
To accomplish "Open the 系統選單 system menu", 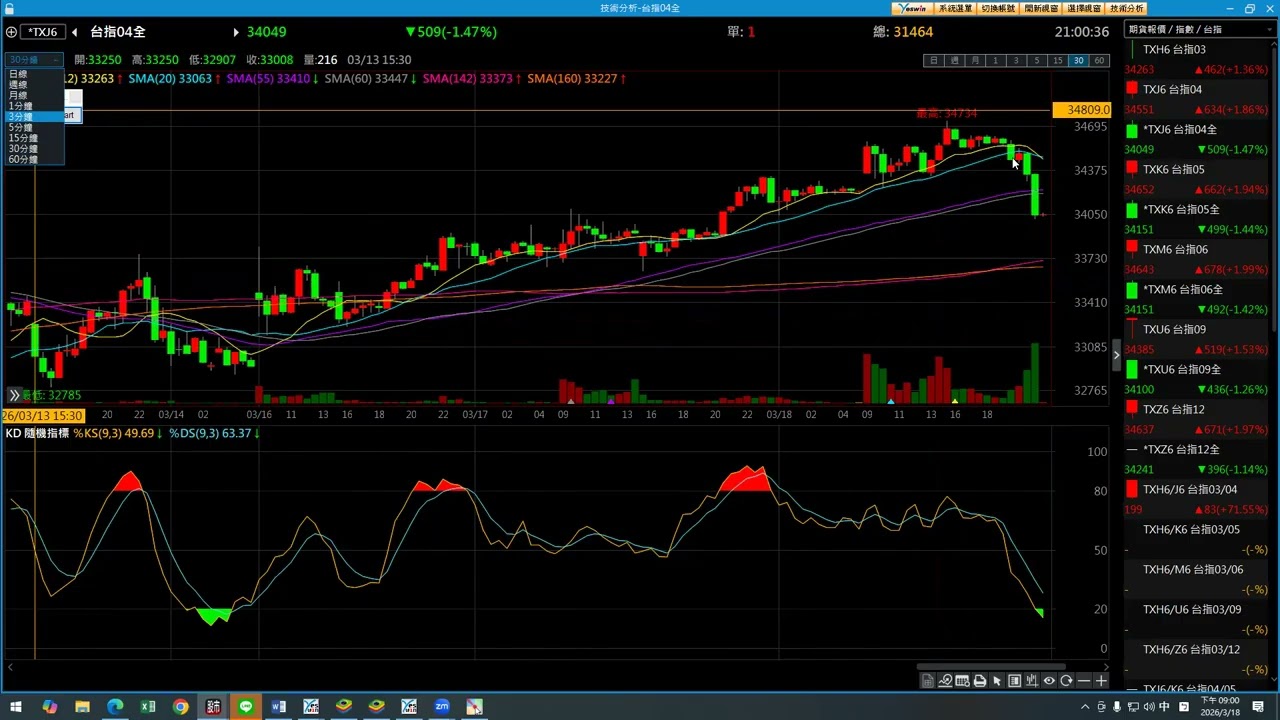I will (x=955, y=8).
